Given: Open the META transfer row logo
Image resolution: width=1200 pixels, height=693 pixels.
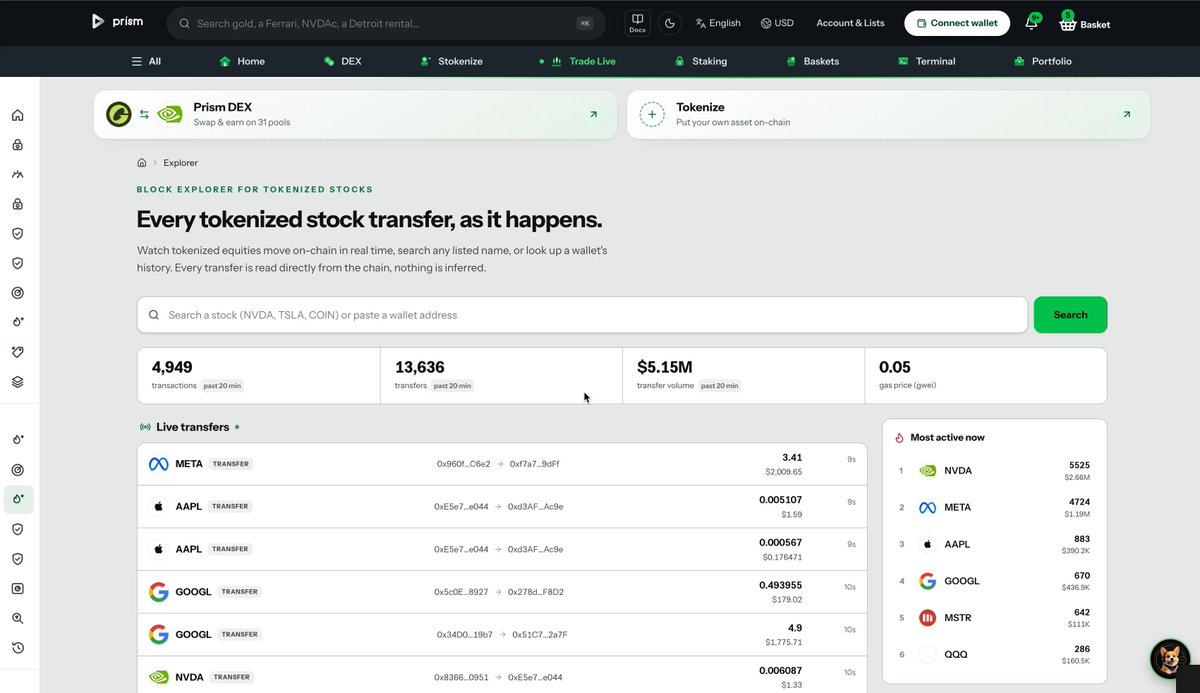Looking at the screenshot, I should pyautogui.click(x=158, y=464).
